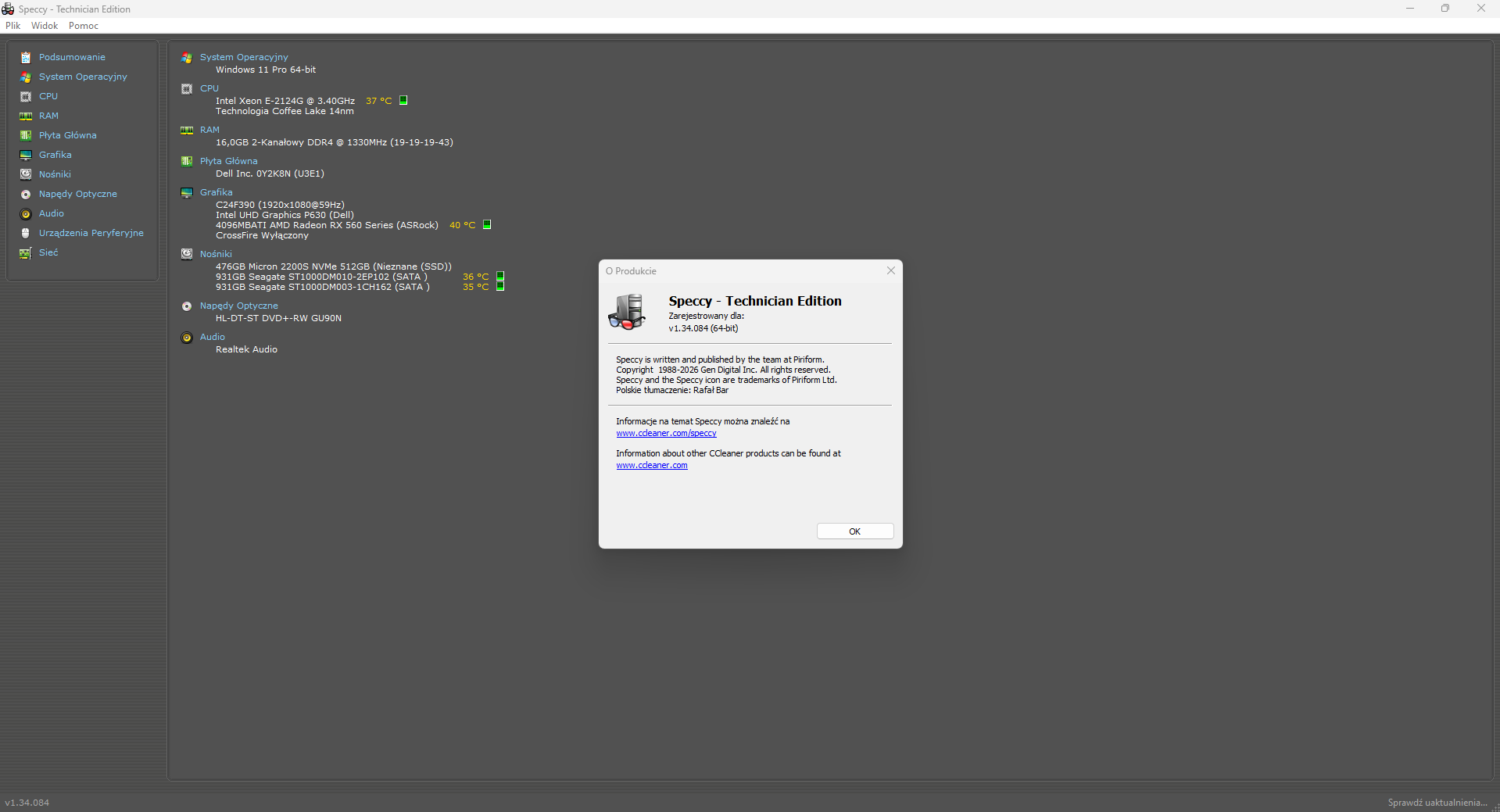1500x812 pixels.
Task: Click the Płyta Główna sidebar icon
Action: pos(26,135)
